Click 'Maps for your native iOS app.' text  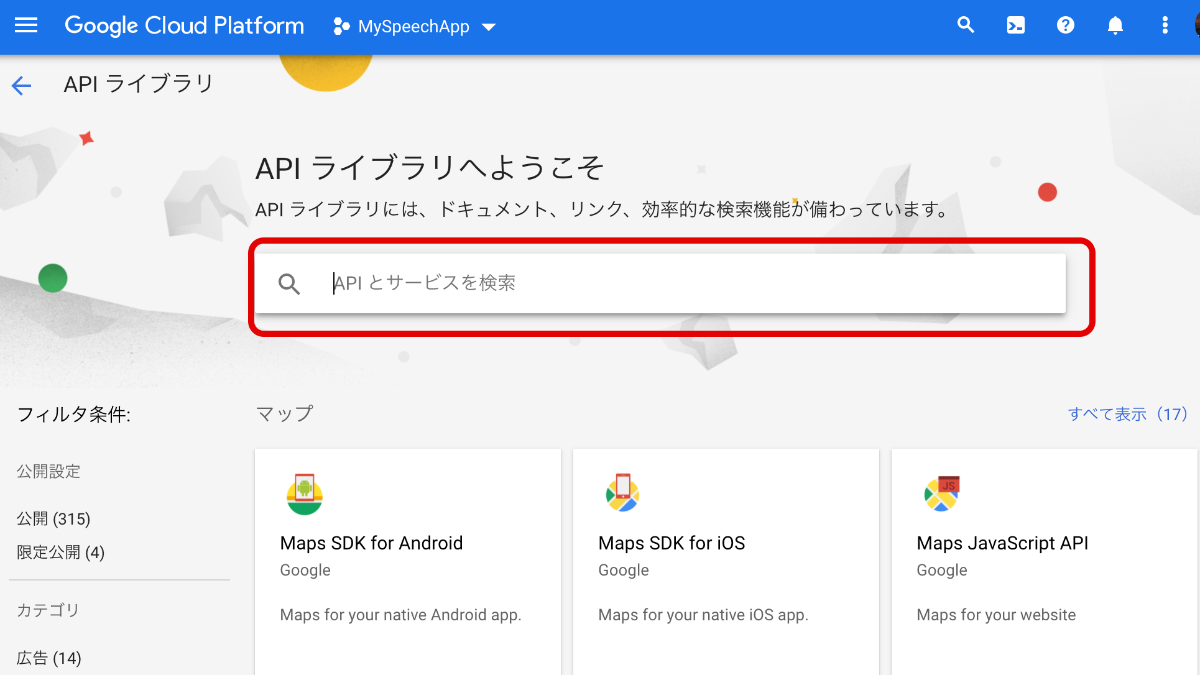(703, 615)
